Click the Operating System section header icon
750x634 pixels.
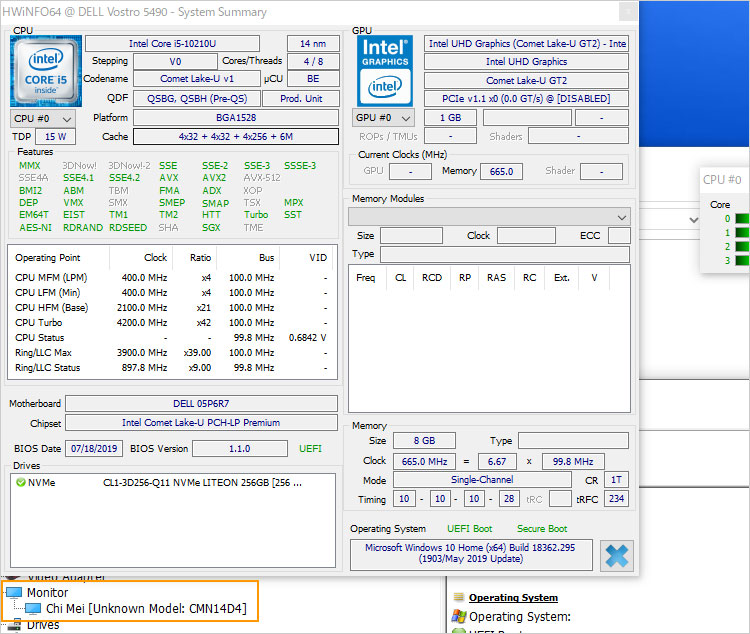[459, 597]
